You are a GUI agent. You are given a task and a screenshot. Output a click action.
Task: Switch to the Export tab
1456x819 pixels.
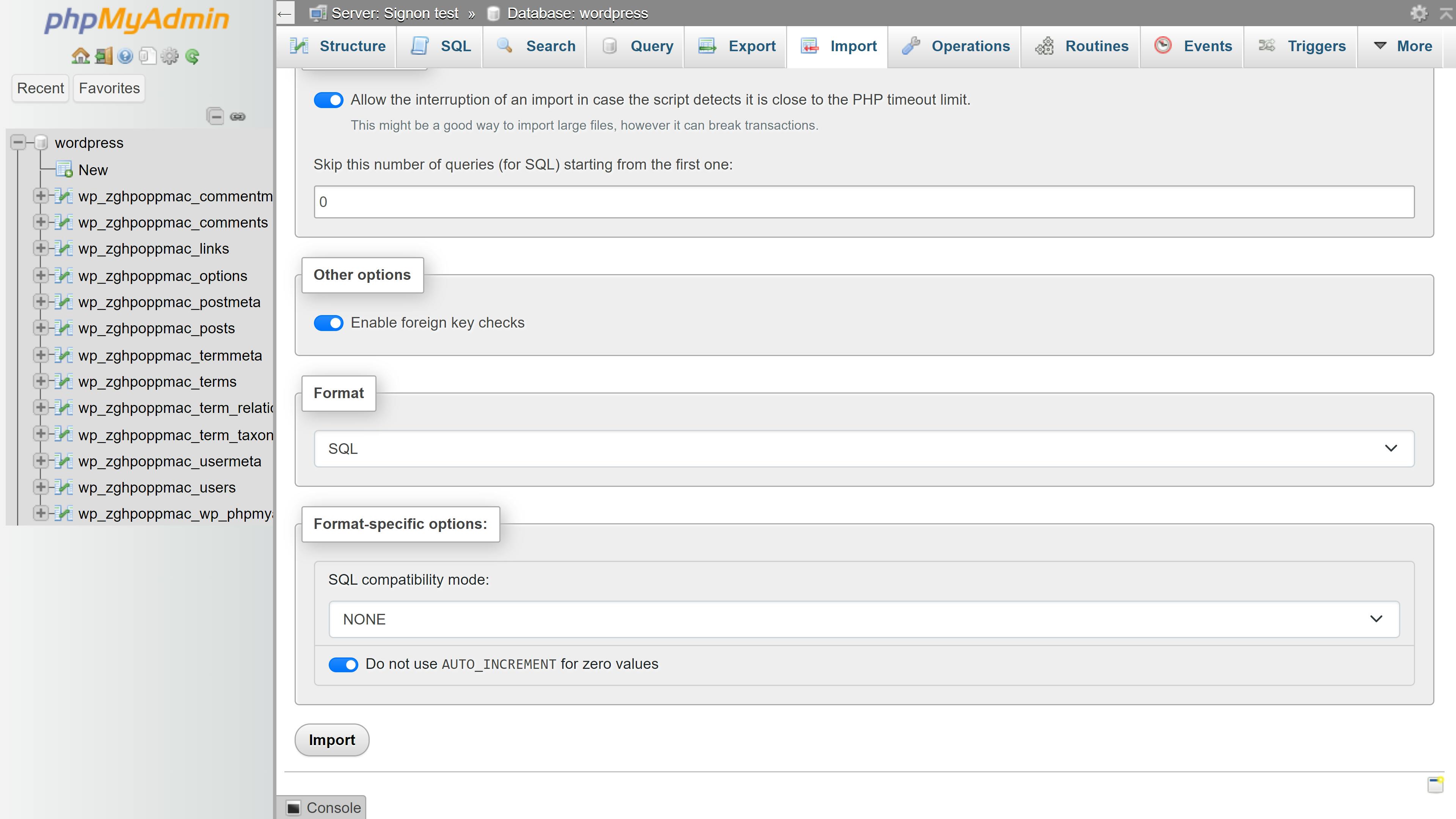click(735, 46)
